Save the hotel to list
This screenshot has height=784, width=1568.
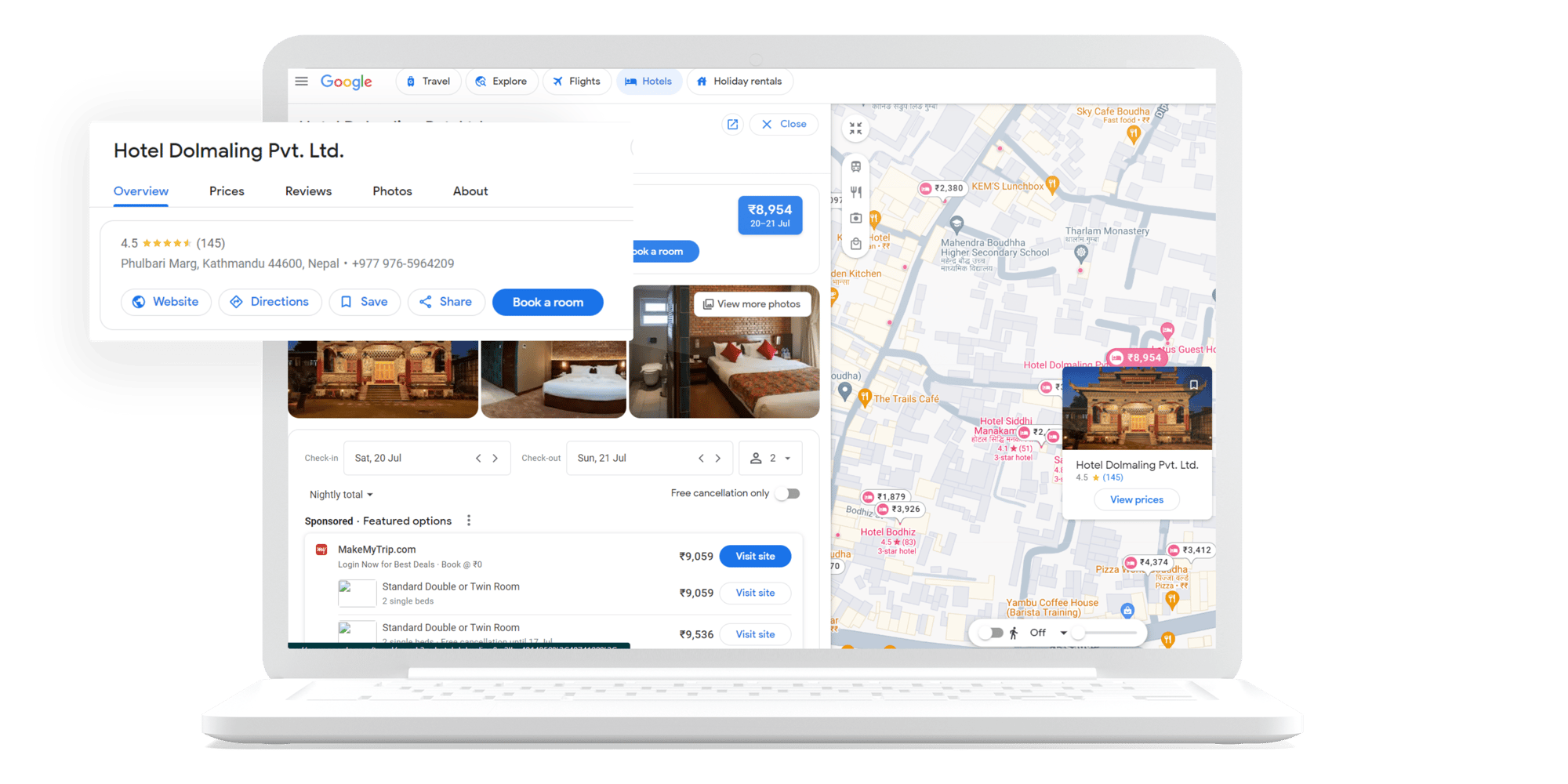click(x=365, y=302)
